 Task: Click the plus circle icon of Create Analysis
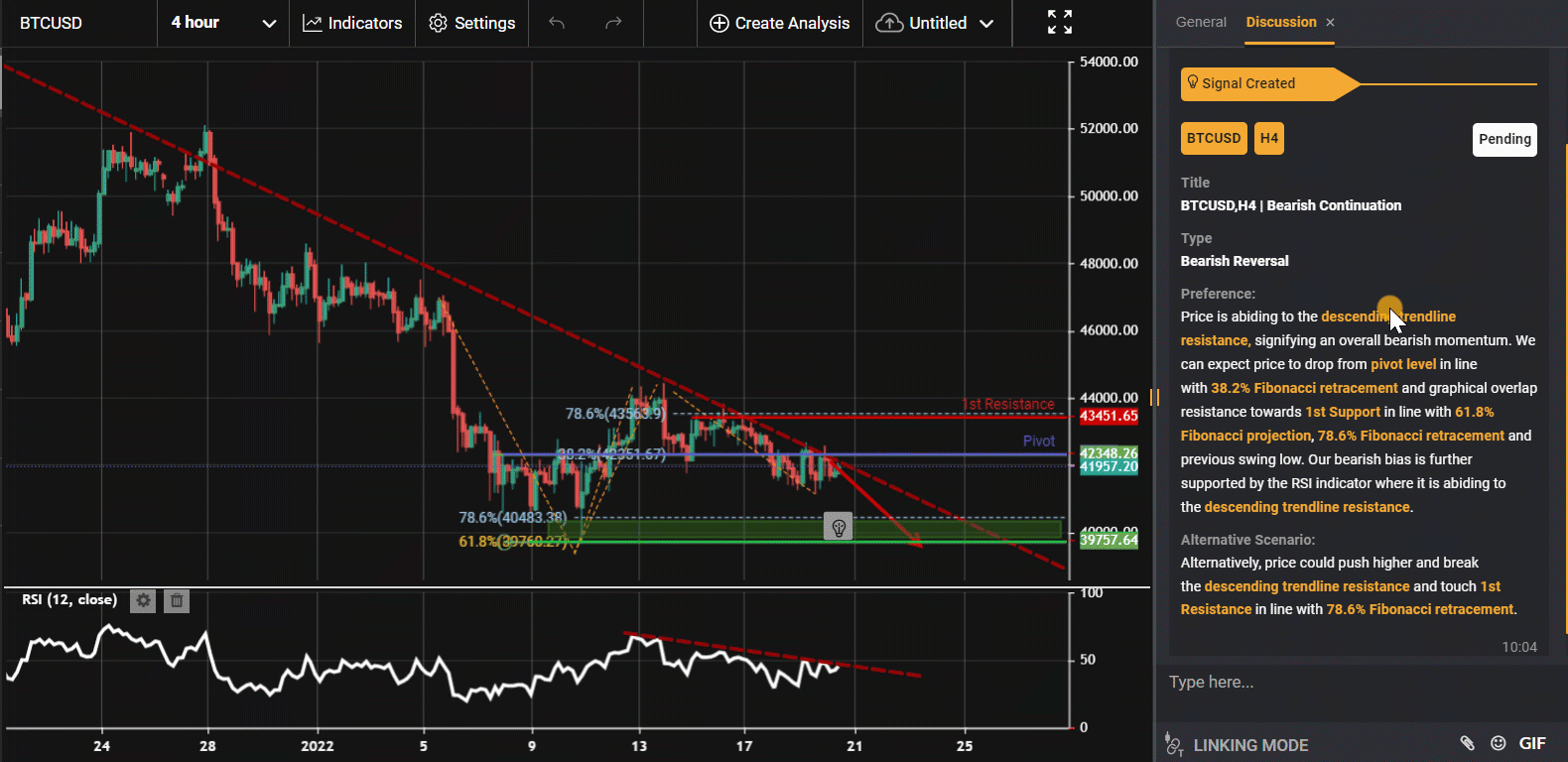[719, 23]
